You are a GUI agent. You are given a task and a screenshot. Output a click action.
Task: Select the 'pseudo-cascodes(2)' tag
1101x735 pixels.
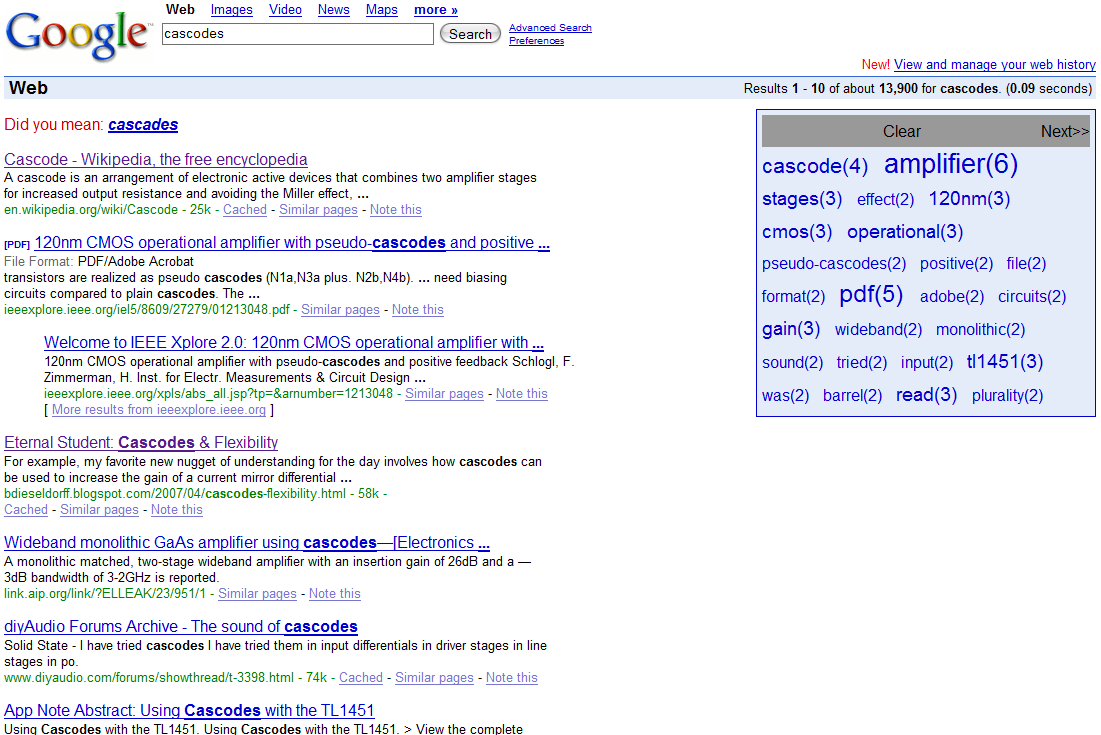tap(834, 264)
